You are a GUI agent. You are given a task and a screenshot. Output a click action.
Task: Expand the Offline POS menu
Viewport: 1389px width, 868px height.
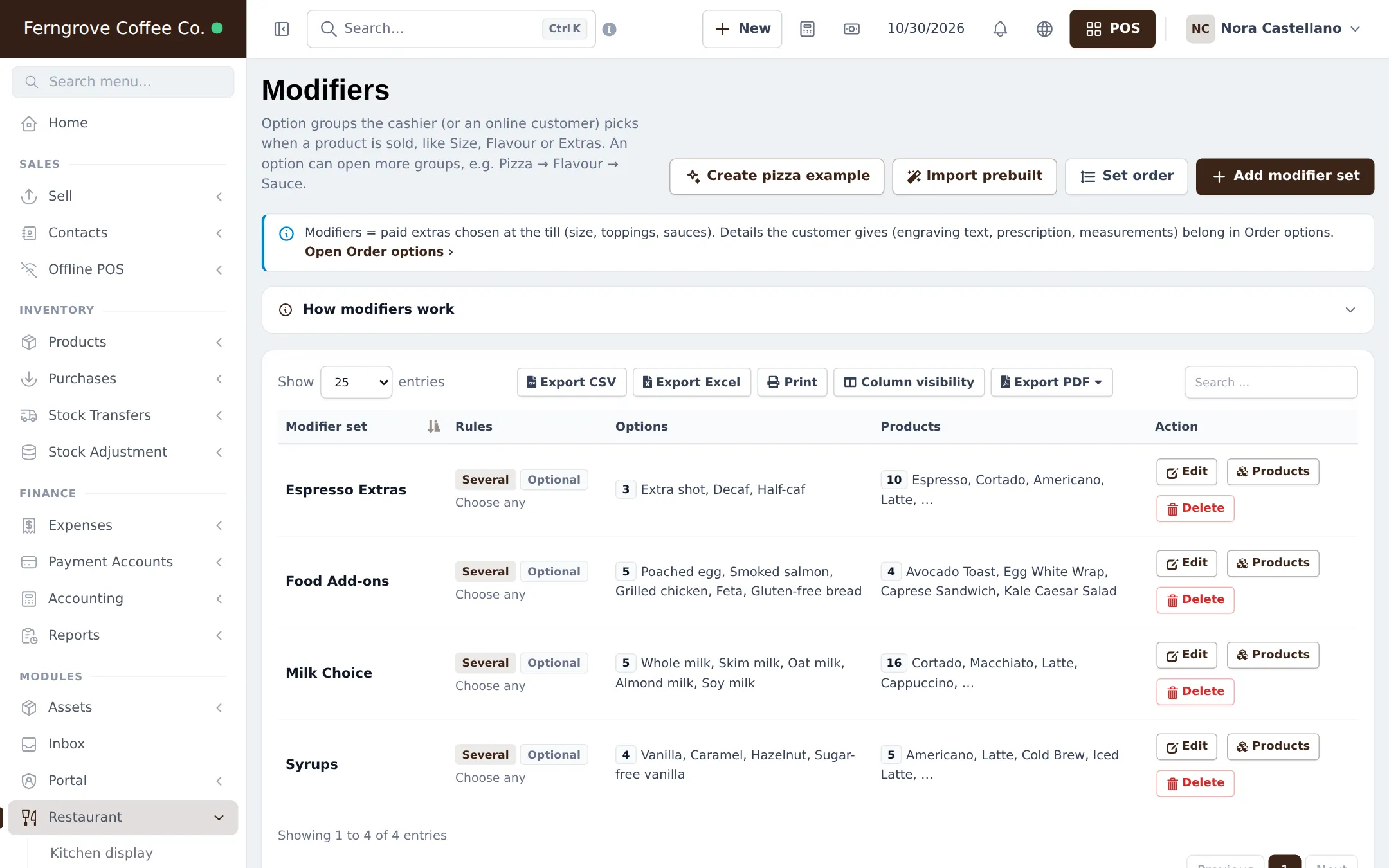point(122,269)
